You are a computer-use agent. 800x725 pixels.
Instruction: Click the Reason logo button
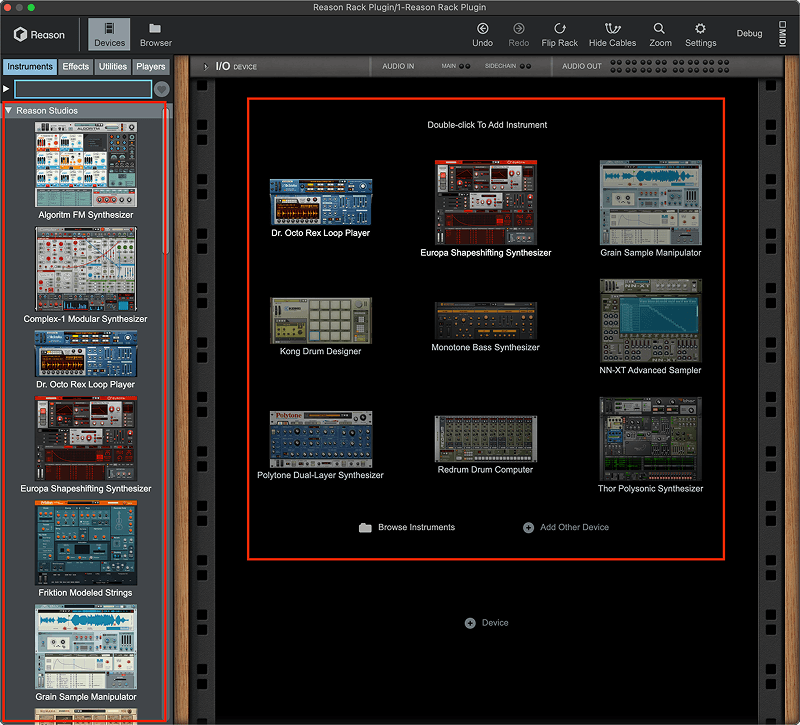click(39, 35)
